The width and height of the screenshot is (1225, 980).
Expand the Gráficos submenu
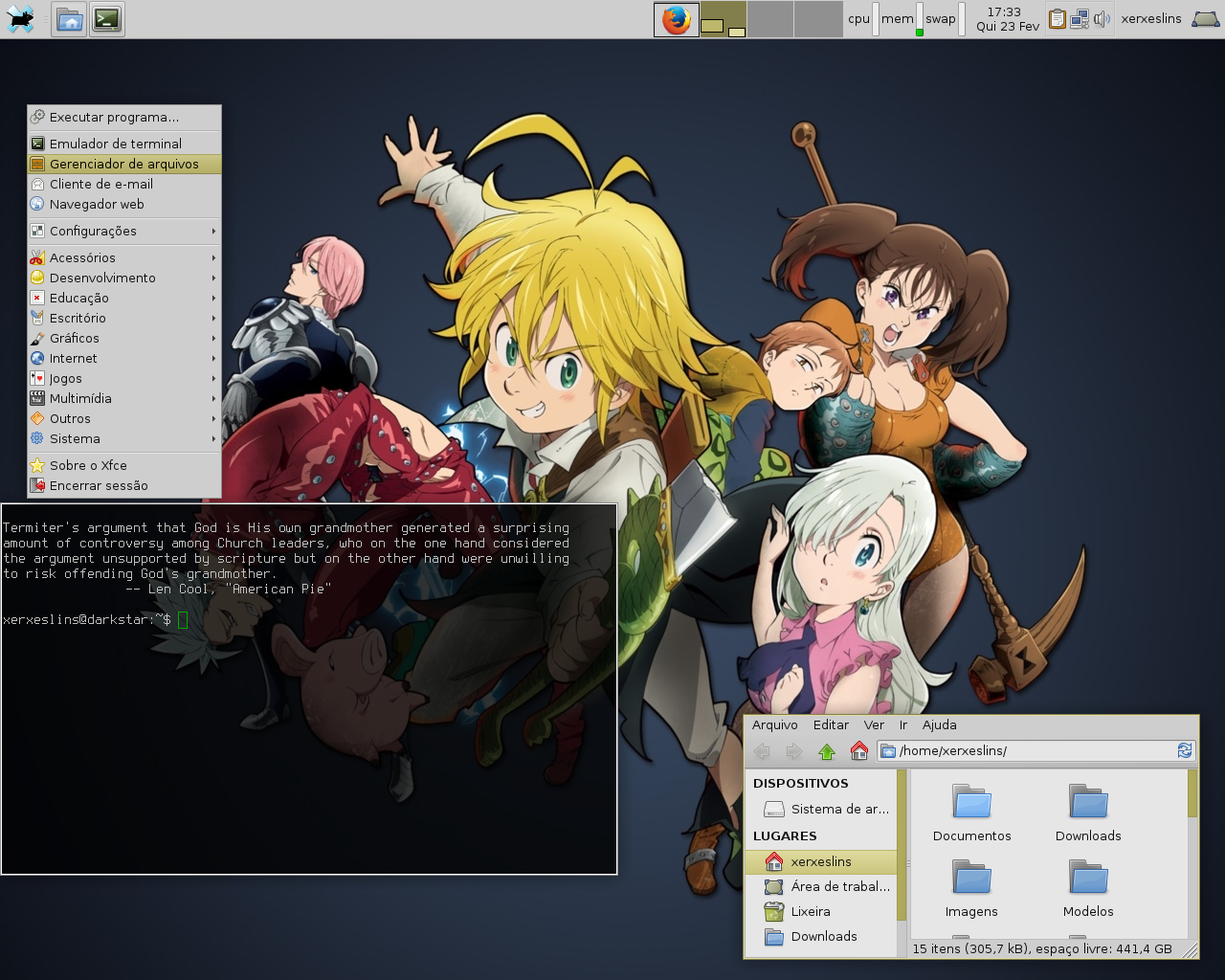pyautogui.click(x=124, y=338)
